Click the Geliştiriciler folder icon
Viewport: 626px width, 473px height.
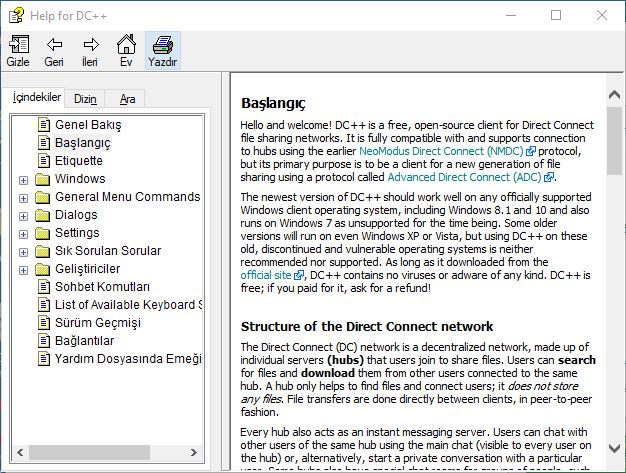pyautogui.click(x=42, y=269)
